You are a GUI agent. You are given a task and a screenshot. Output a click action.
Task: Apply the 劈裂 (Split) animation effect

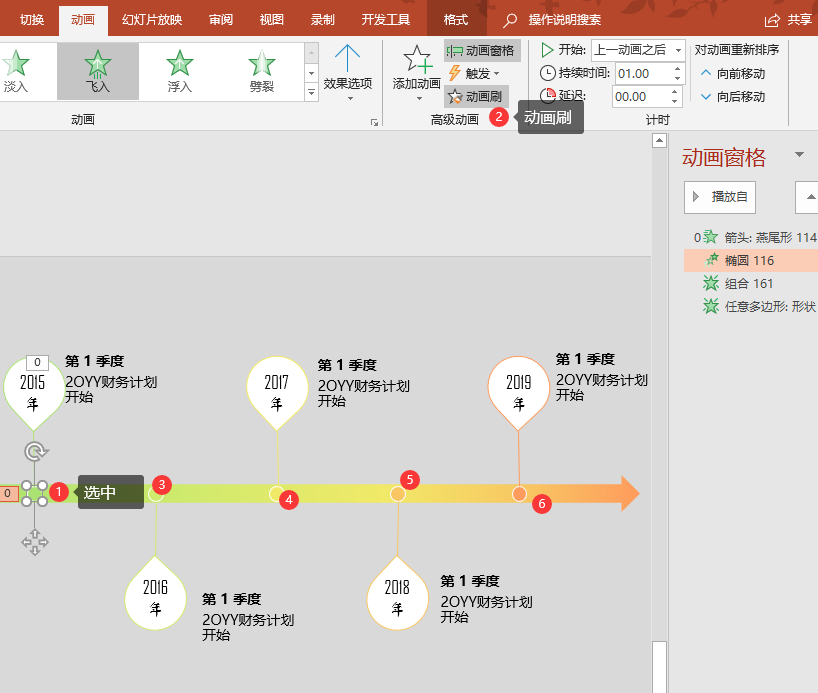(x=259, y=70)
